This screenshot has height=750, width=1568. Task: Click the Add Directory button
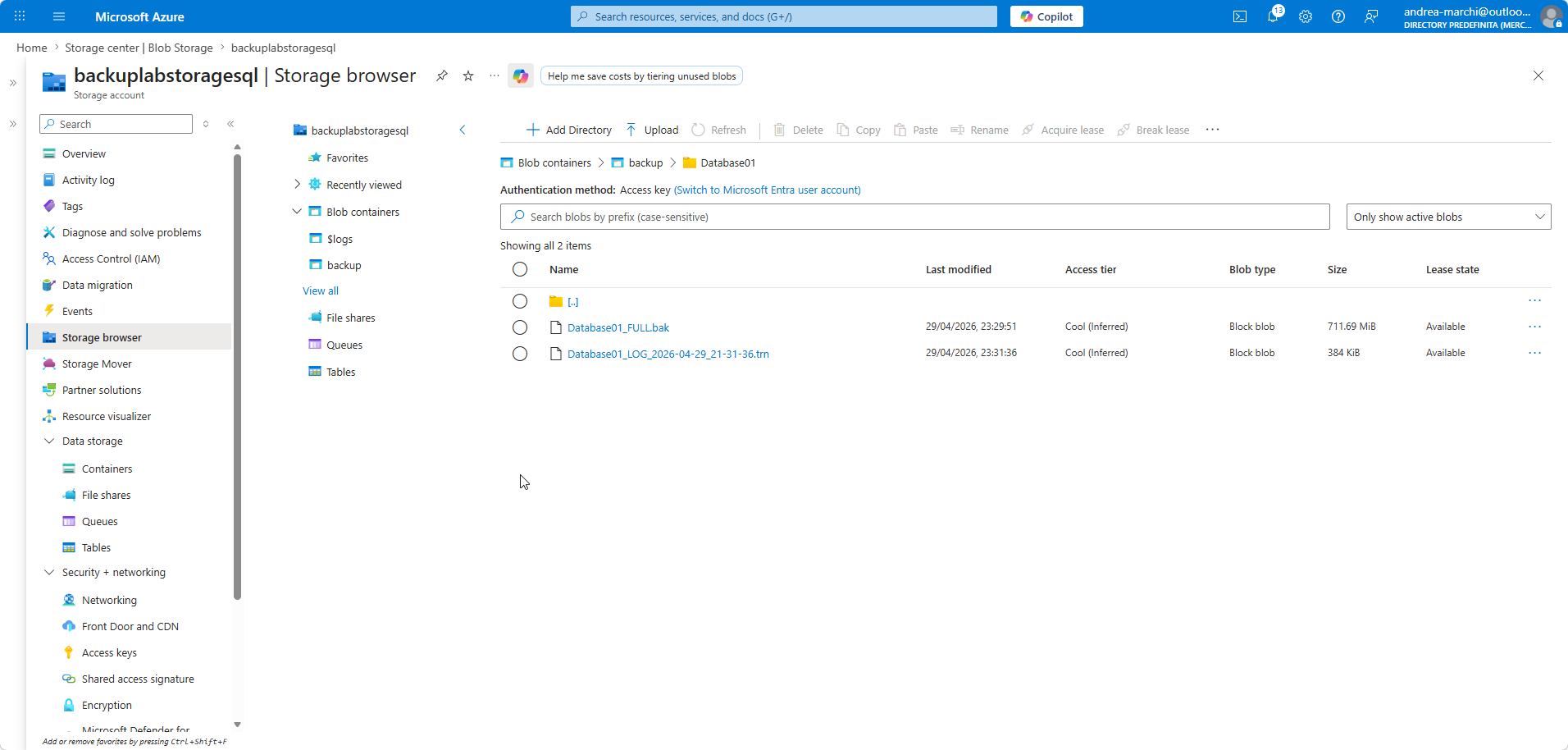pyautogui.click(x=569, y=130)
